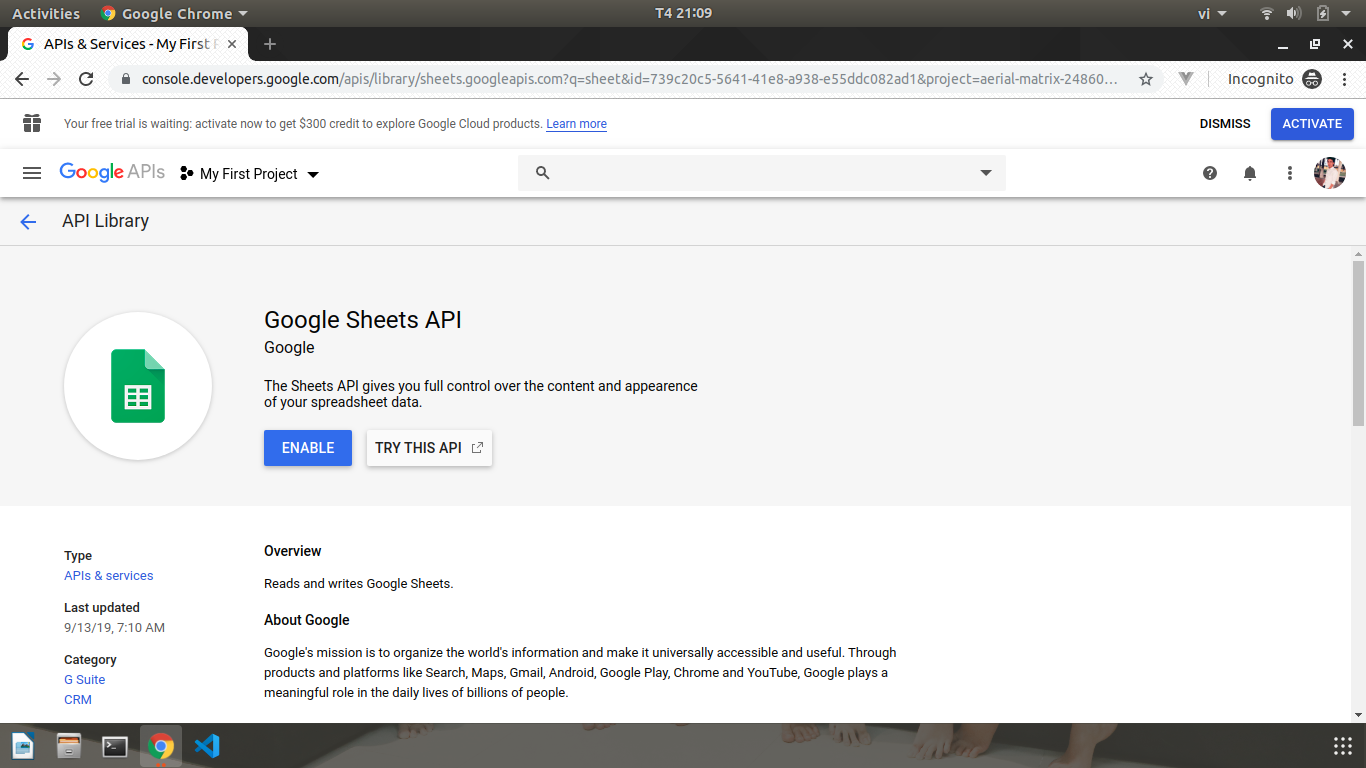Click the user account avatar

(x=1329, y=173)
